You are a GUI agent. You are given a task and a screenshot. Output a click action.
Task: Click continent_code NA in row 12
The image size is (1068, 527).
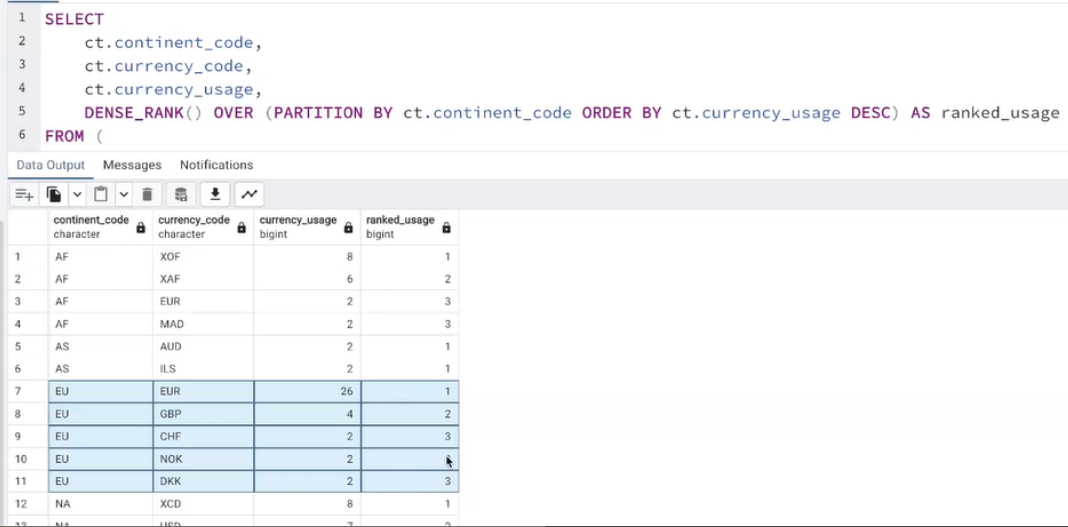101,504
